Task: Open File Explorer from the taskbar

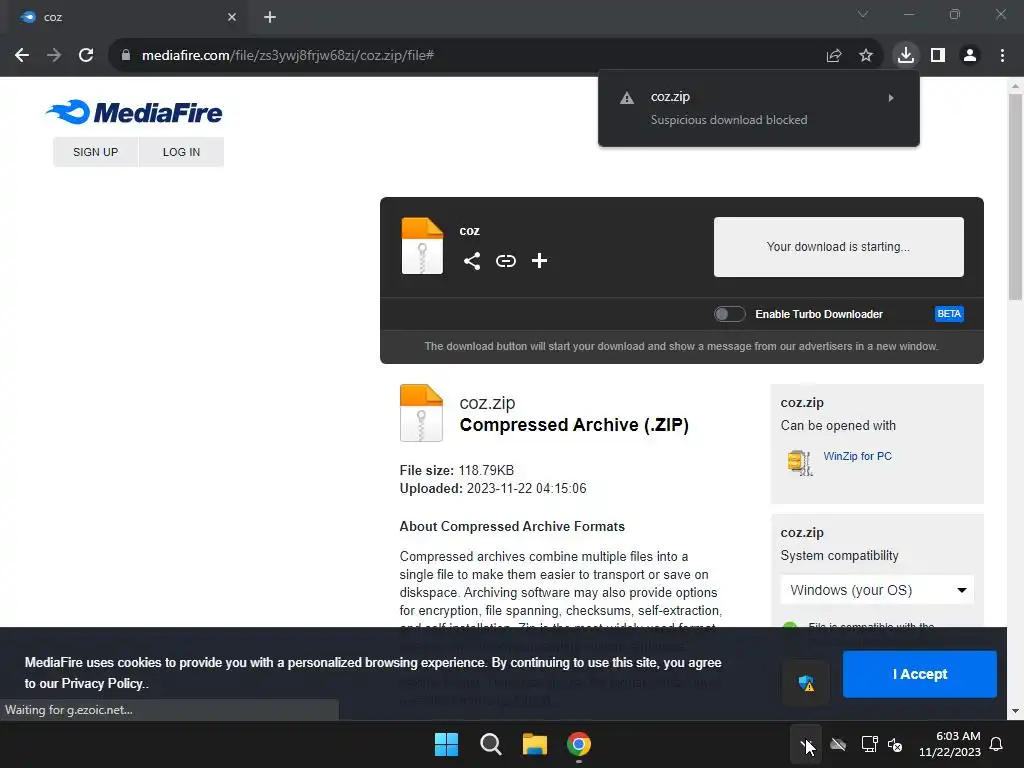Action: coord(534,744)
